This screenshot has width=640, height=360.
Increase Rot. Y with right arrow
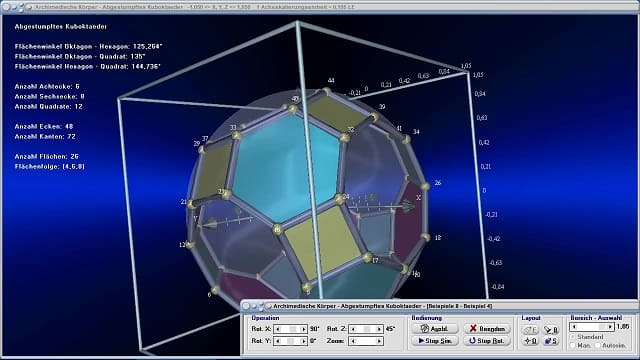[x=303, y=341]
